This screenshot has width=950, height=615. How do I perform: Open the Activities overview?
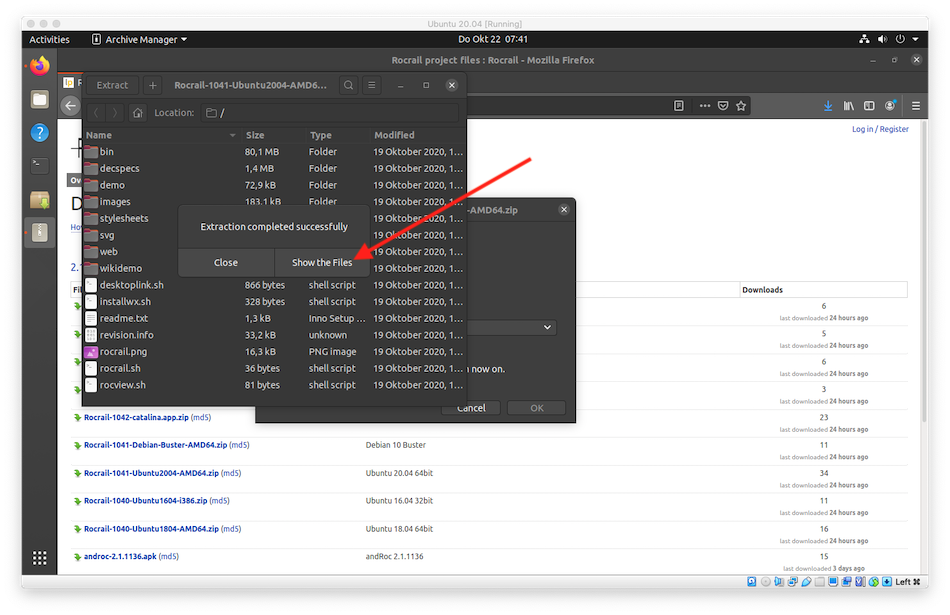pos(49,40)
